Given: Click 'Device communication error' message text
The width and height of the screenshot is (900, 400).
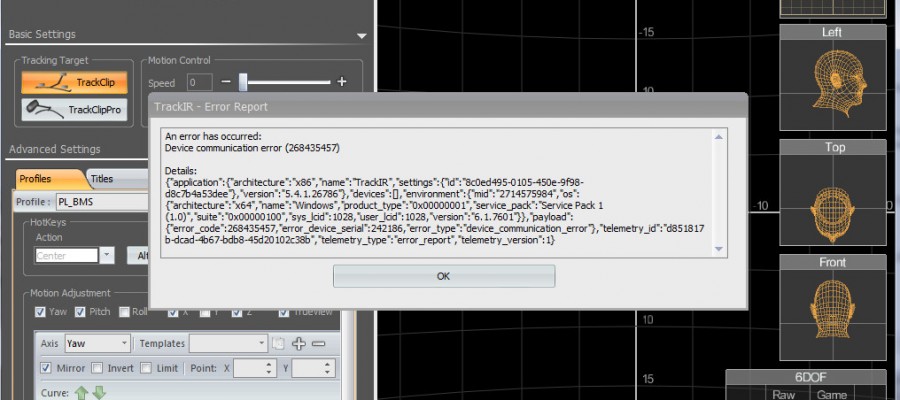Looking at the screenshot, I should pyautogui.click(x=252, y=148).
